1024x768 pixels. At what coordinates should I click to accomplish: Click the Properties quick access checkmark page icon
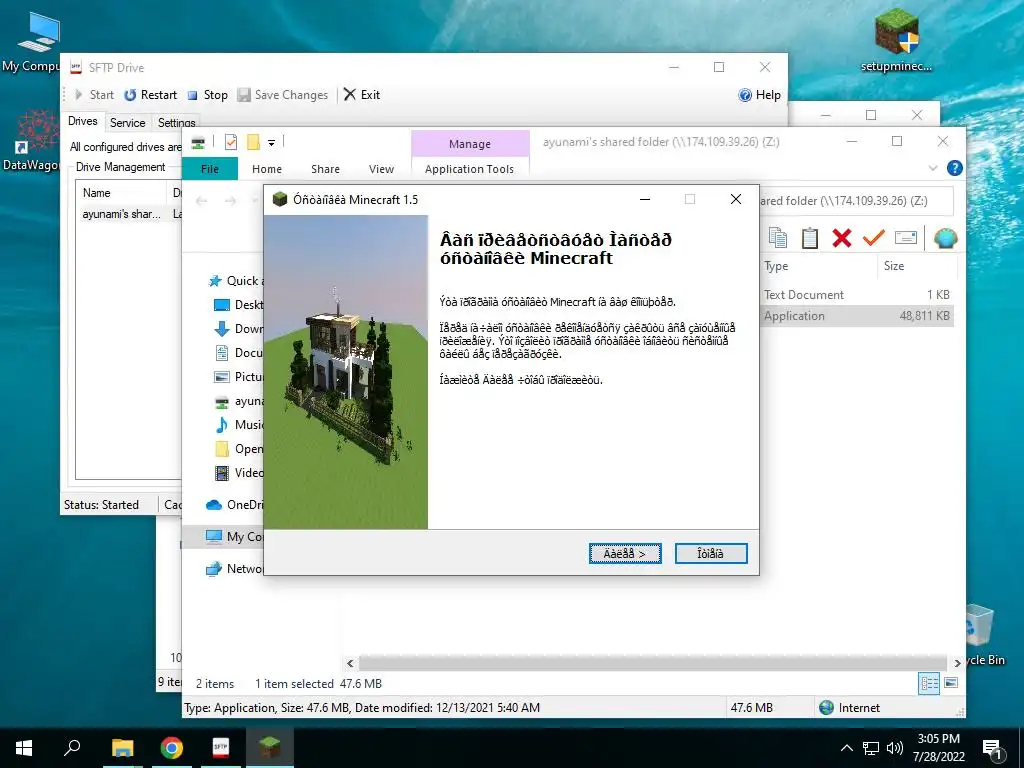coord(231,142)
